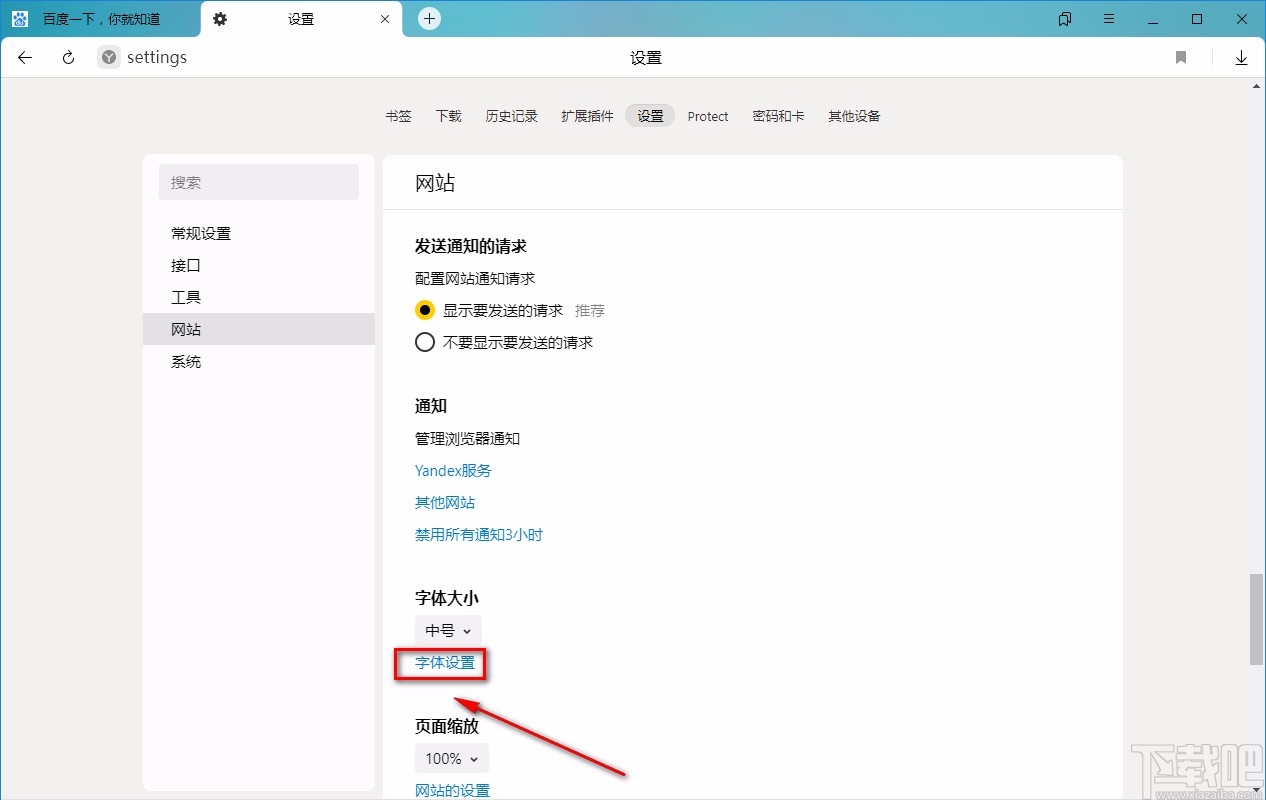Open the settings gear tab dropdown

point(220,18)
